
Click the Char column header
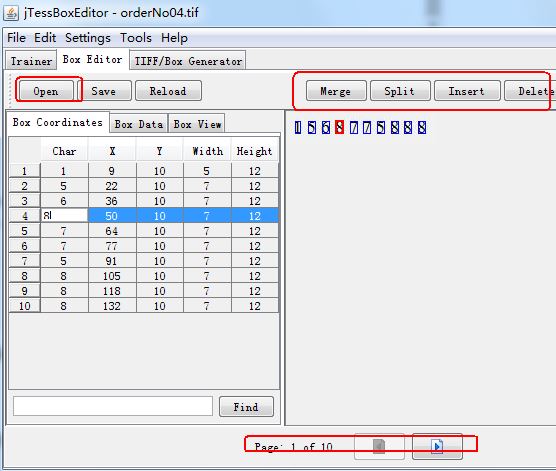point(65,151)
